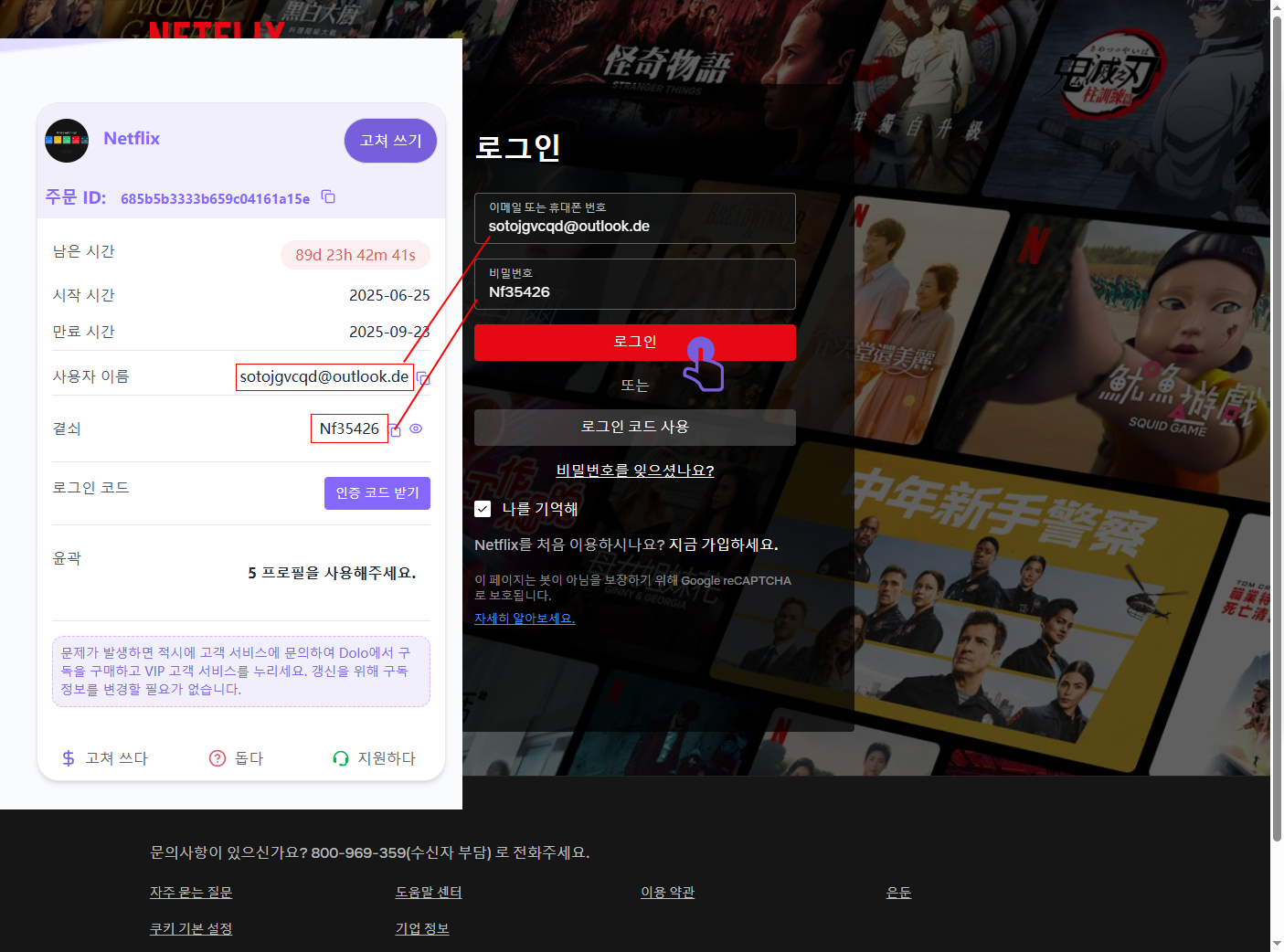This screenshot has height=952, width=1284.
Task: Click '로그인 코드 사용' button
Action: coord(635,427)
